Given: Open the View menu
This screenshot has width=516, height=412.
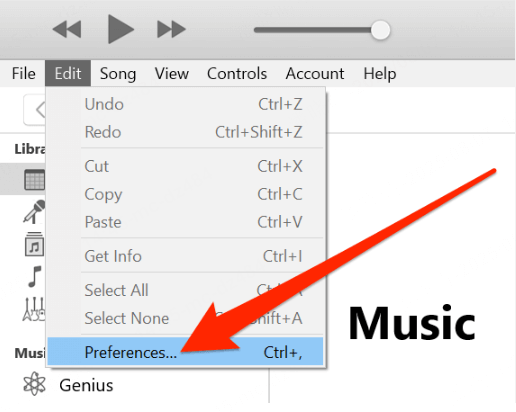Looking at the screenshot, I should click(172, 73).
